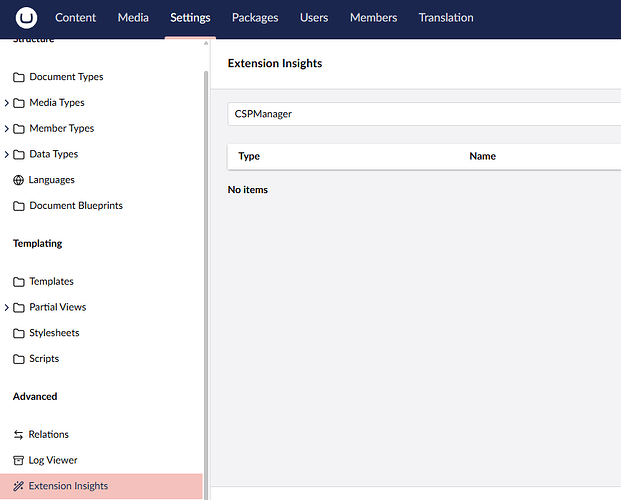621x500 pixels.
Task: Open the Relations item
Action: 49,434
